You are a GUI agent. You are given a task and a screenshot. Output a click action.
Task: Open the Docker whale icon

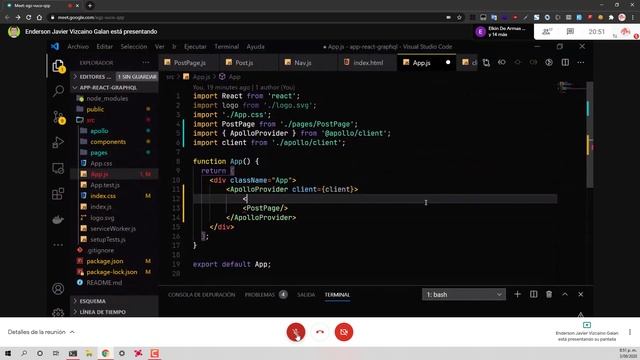(x=58, y=220)
